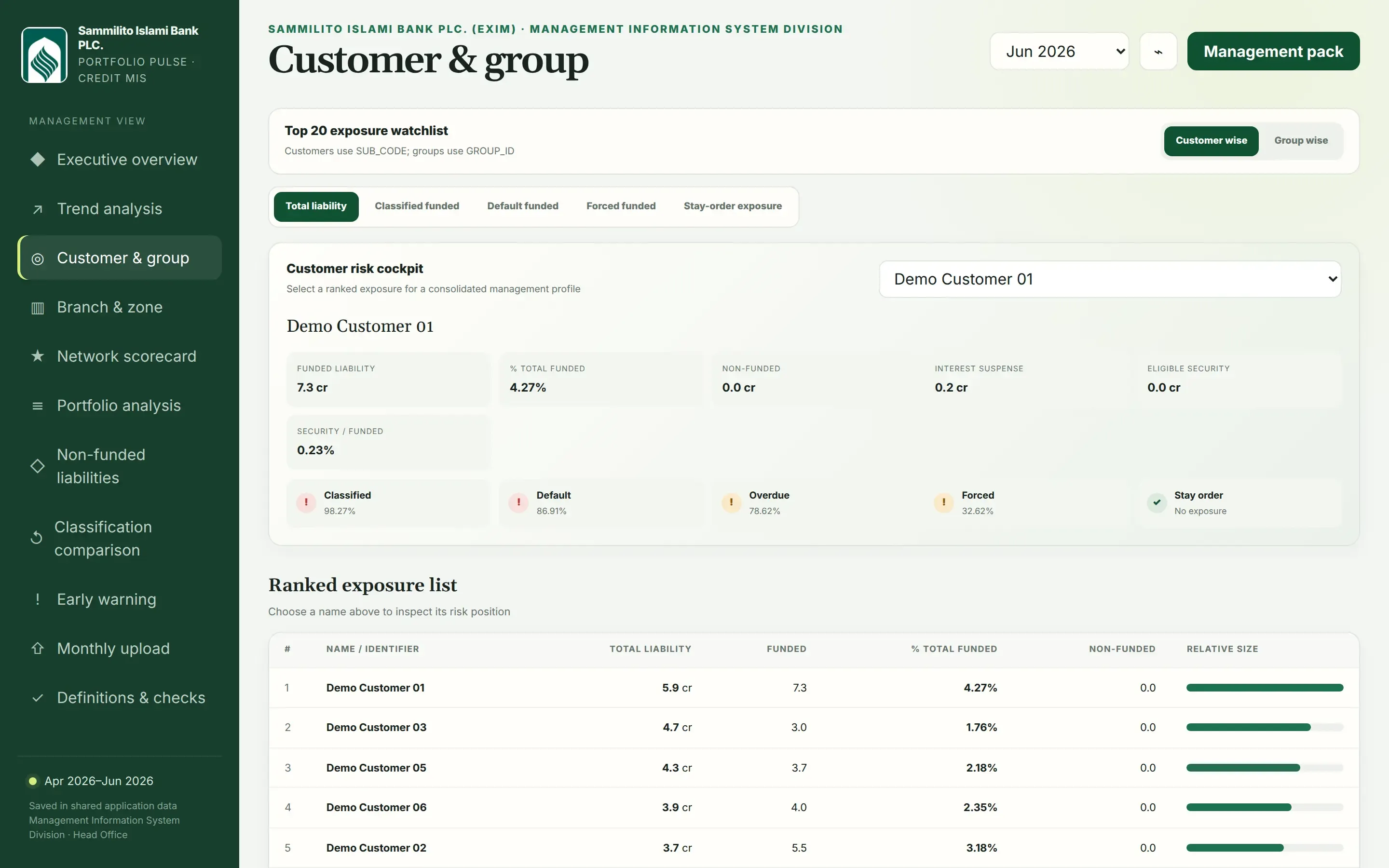Go to Network scorecard page
Viewport: 1389px width, 868px height.
tap(120, 356)
